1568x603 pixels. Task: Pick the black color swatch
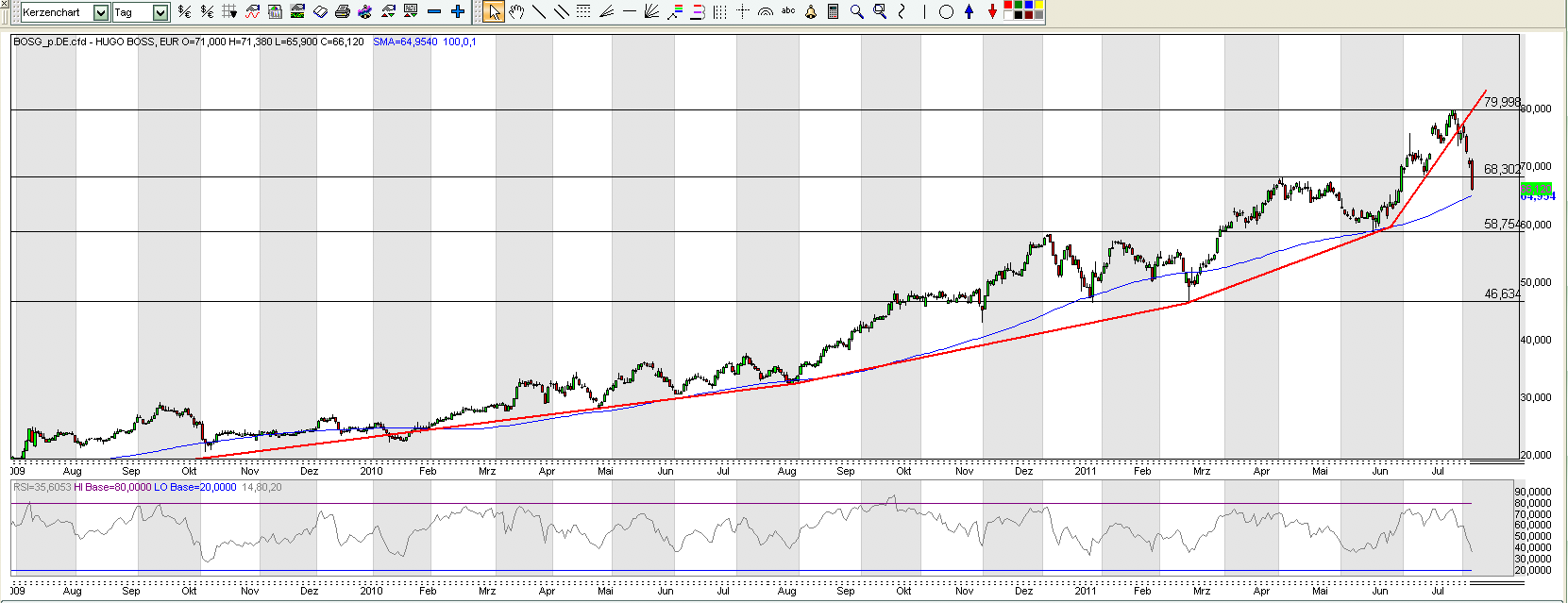pyautogui.click(x=1019, y=15)
